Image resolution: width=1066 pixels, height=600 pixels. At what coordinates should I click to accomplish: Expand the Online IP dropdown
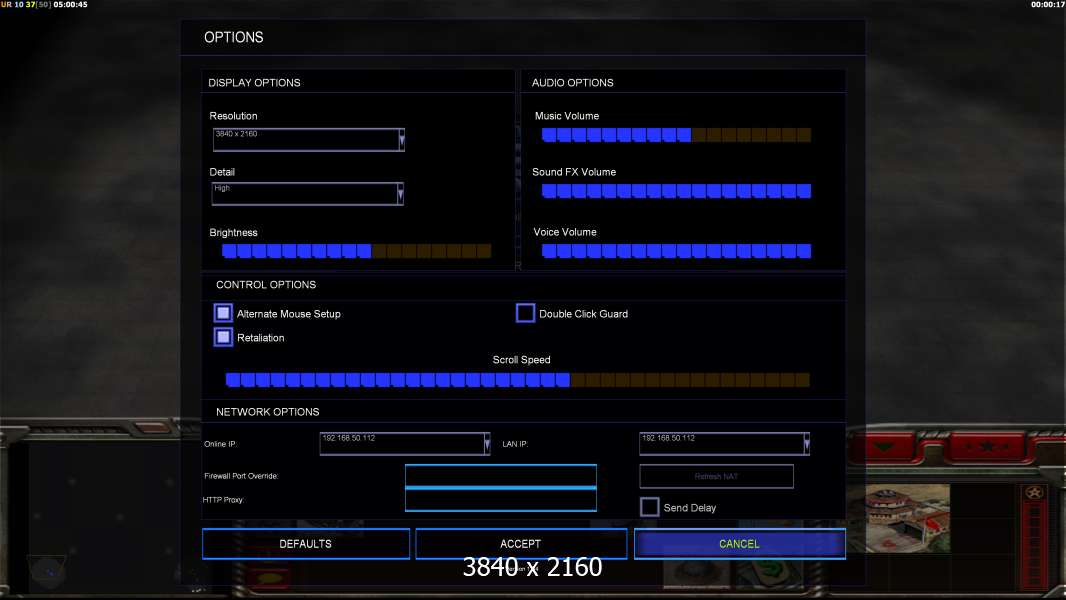[405, 444]
